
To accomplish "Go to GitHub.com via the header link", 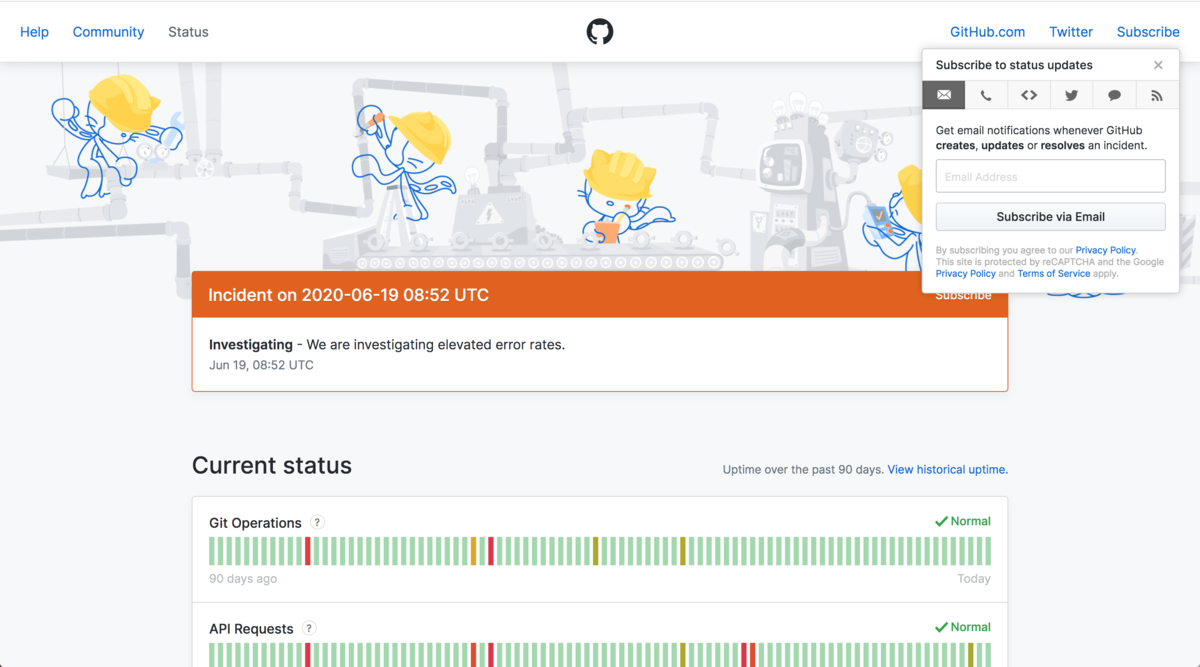I will tap(987, 31).
